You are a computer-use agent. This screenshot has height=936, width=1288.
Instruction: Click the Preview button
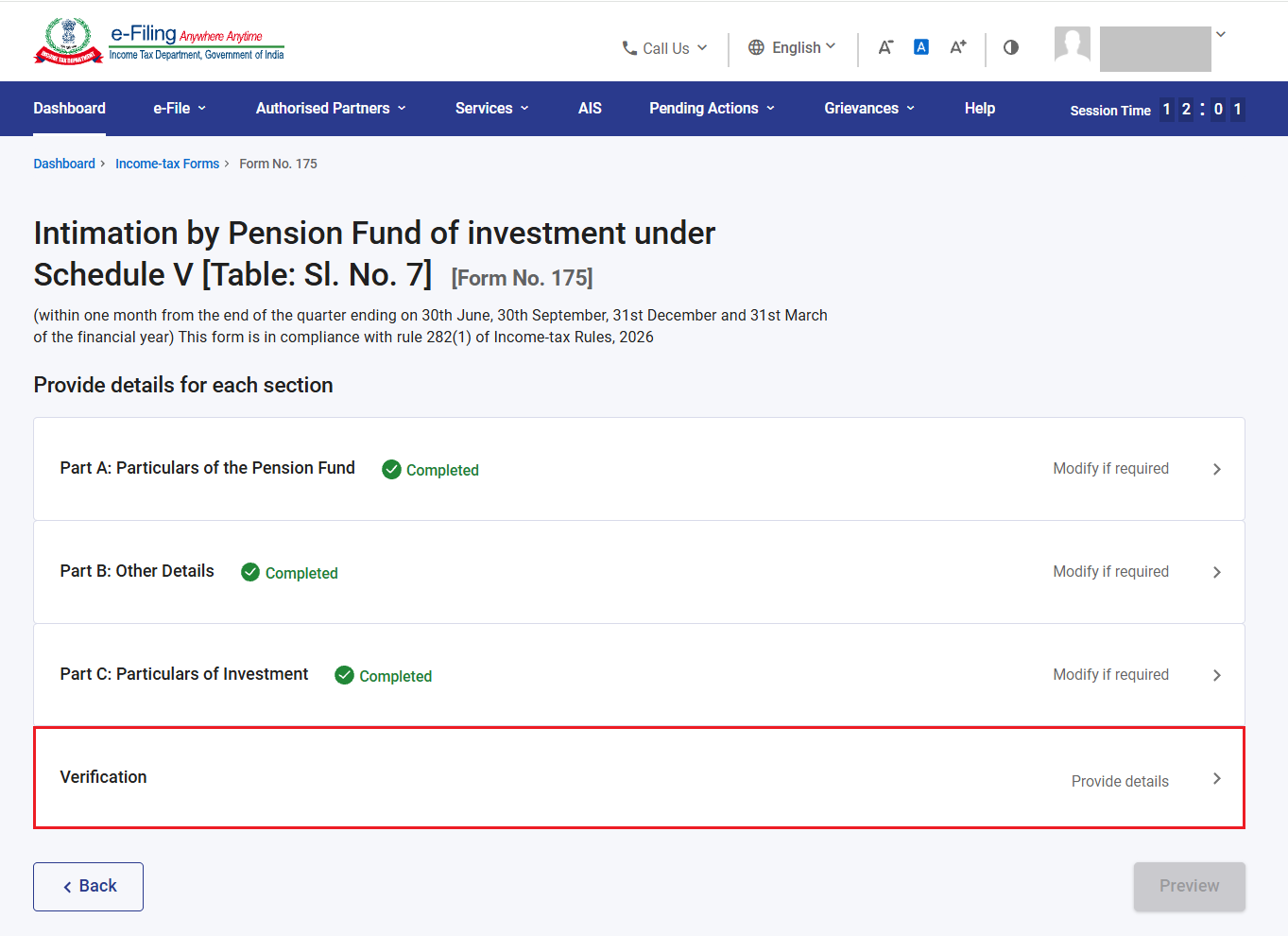pos(1189,887)
